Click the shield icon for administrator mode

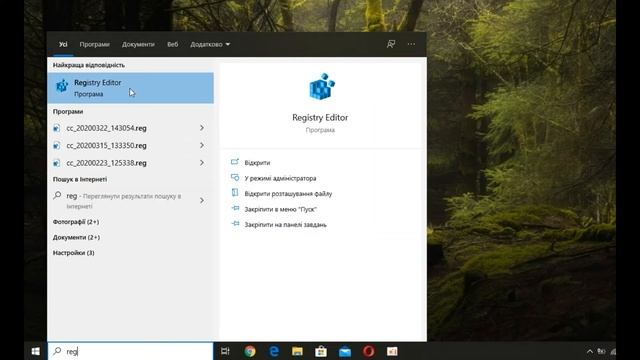click(235, 177)
